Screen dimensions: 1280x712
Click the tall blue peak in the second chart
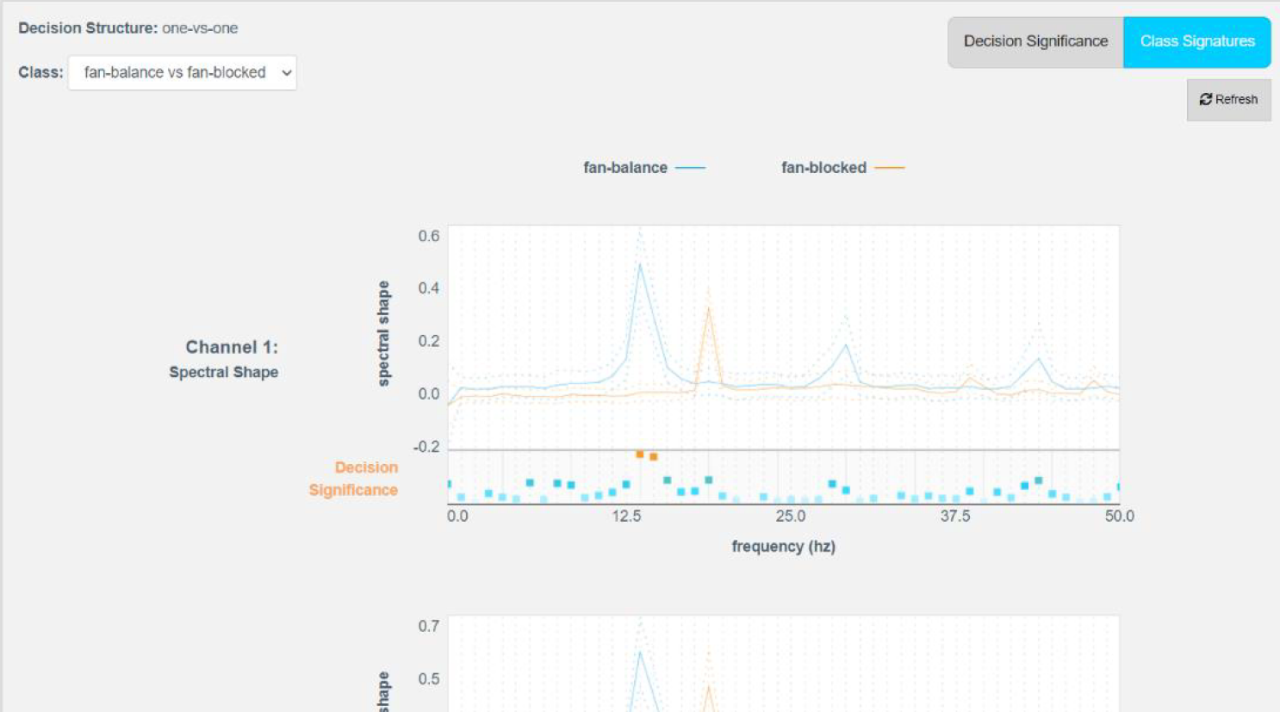coord(640,653)
